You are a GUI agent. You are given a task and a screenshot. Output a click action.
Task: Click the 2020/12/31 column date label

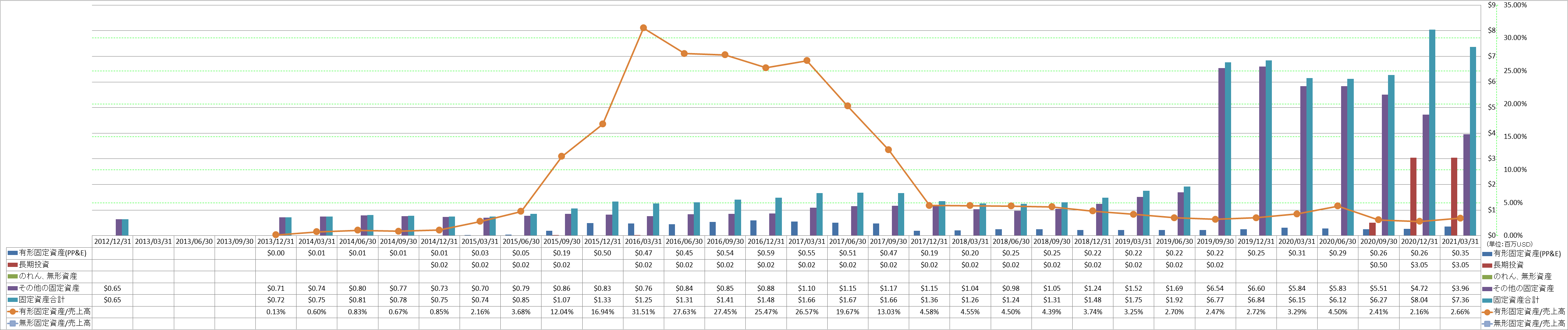1419,242
